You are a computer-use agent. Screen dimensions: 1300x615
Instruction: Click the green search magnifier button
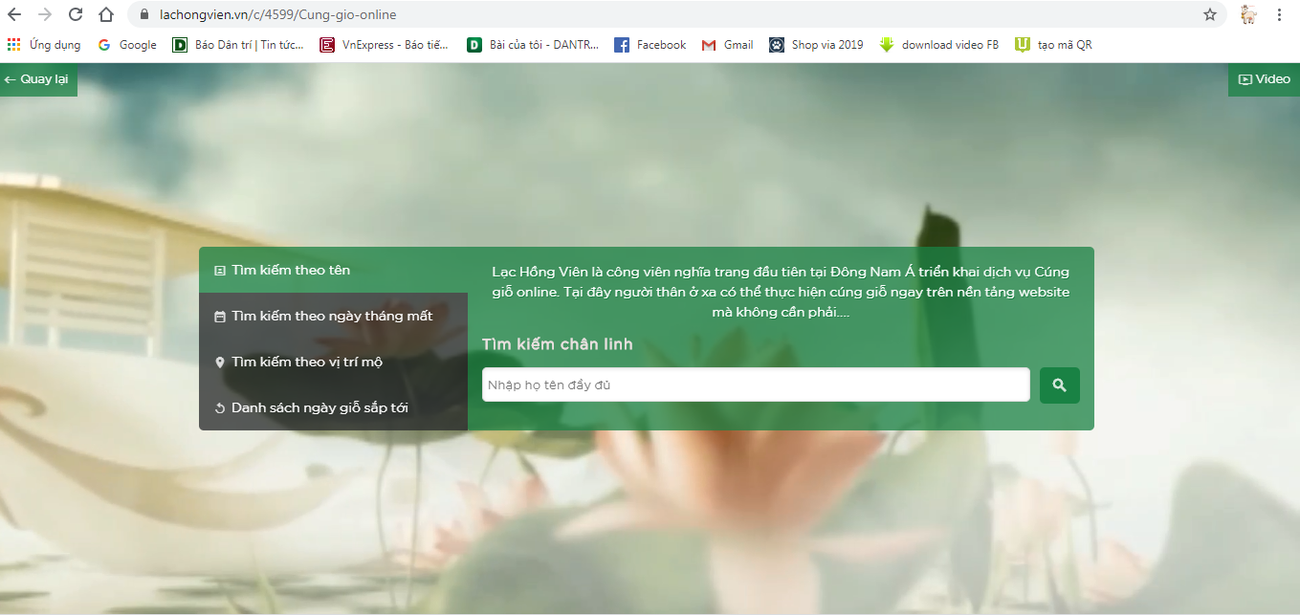click(1060, 385)
